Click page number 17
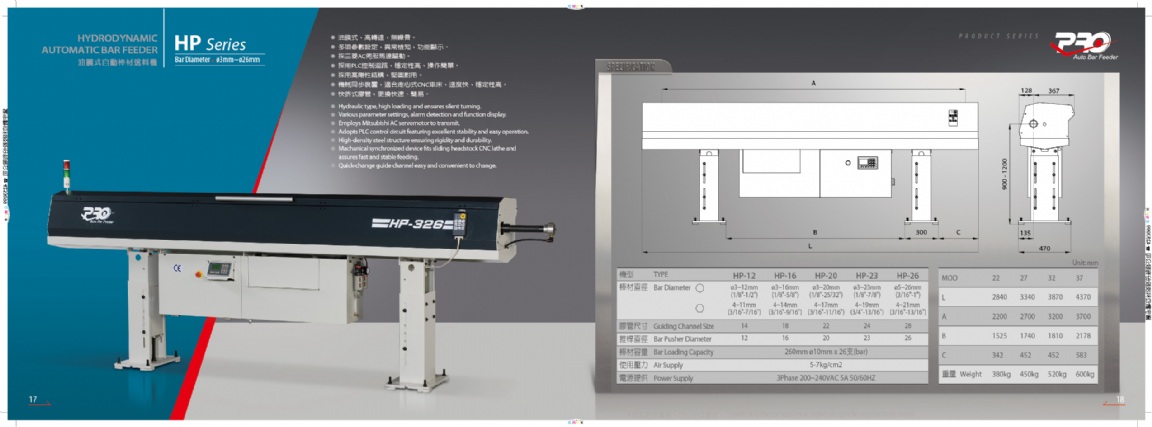 tap(33, 400)
